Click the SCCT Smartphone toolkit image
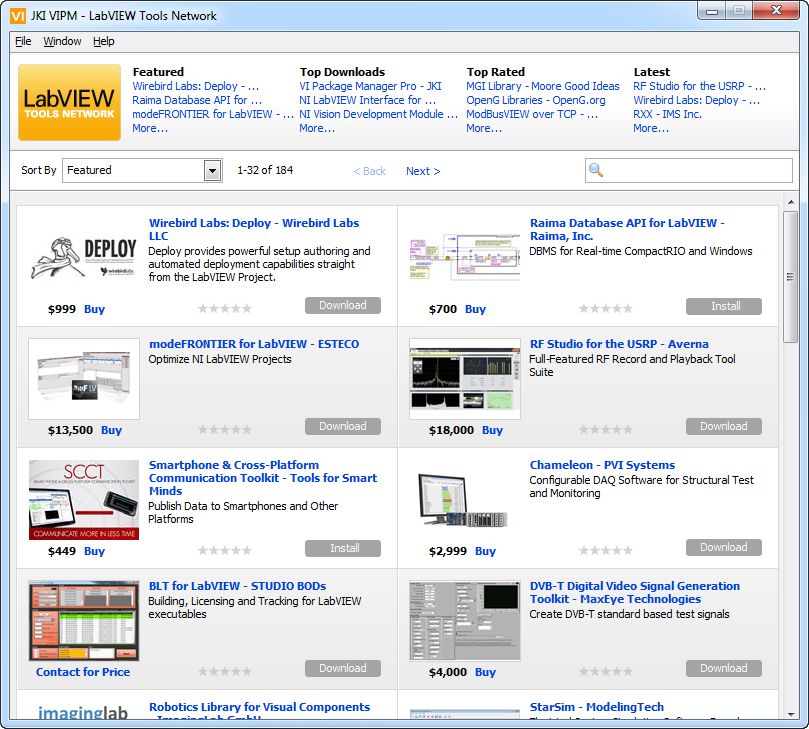 83,500
